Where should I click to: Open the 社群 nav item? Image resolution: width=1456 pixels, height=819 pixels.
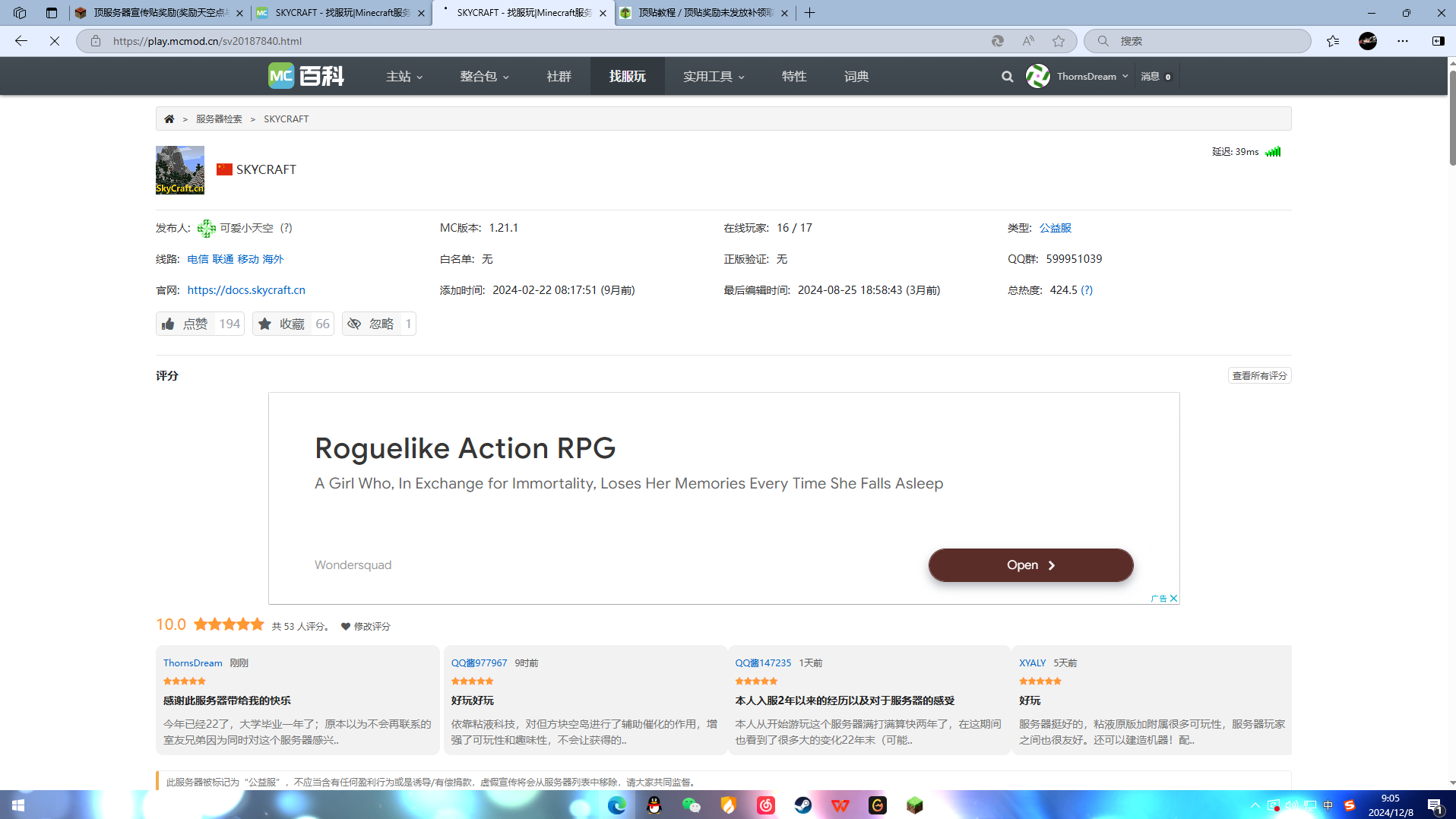coord(559,76)
